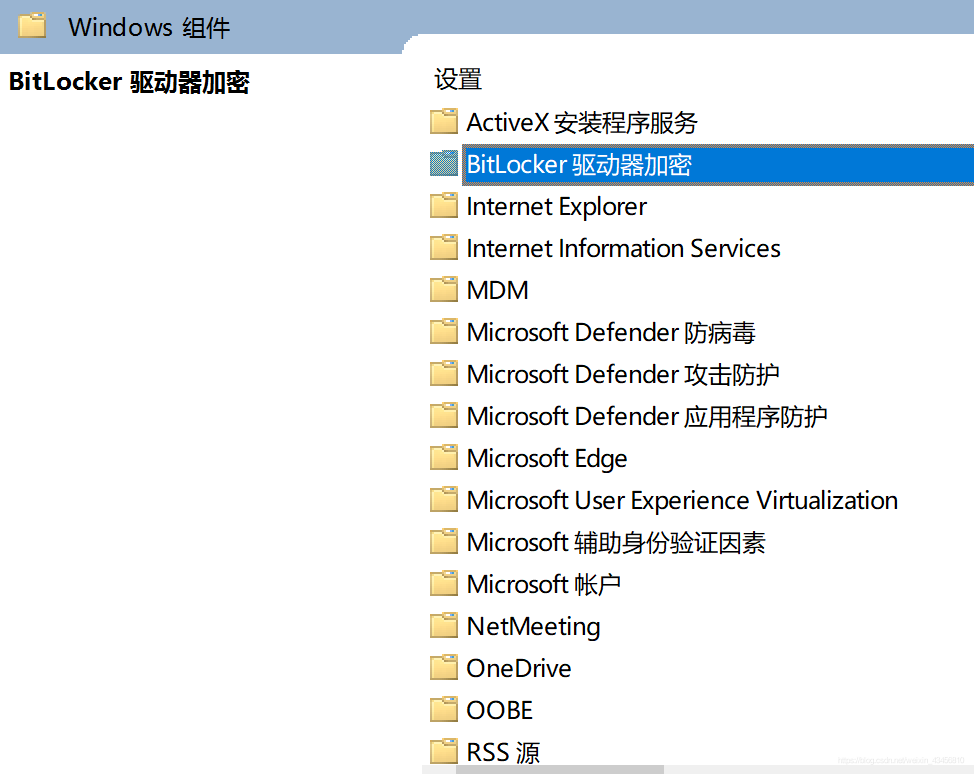Select Microsoft Defender 攻击防护 entry
The height and width of the screenshot is (774, 974).
(x=623, y=375)
